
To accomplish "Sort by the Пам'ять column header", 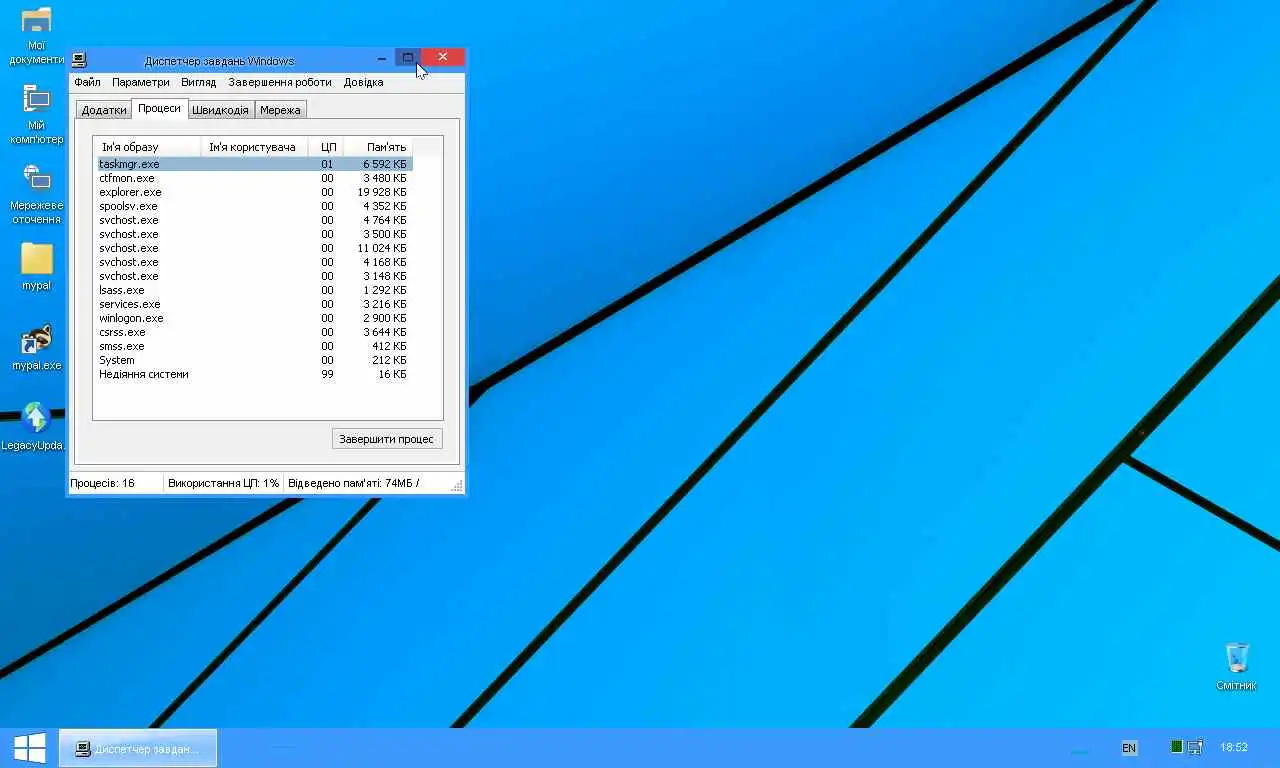I will click(378, 147).
